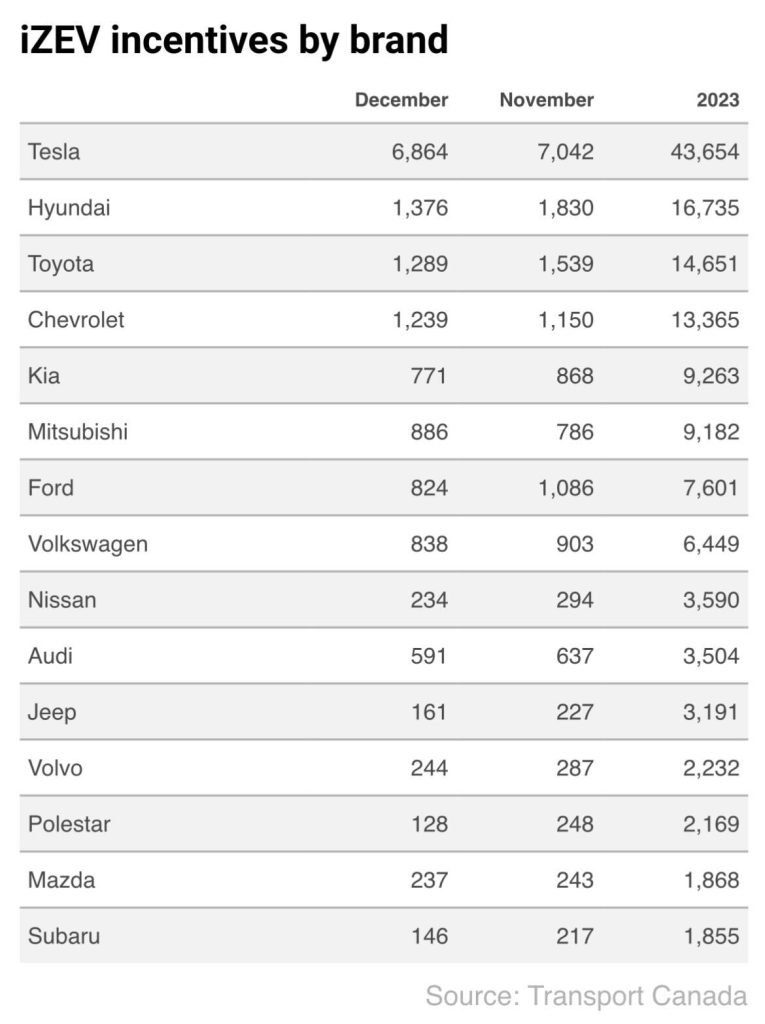Click the November column header
This screenshot has width=765, height=1024.
546,100
